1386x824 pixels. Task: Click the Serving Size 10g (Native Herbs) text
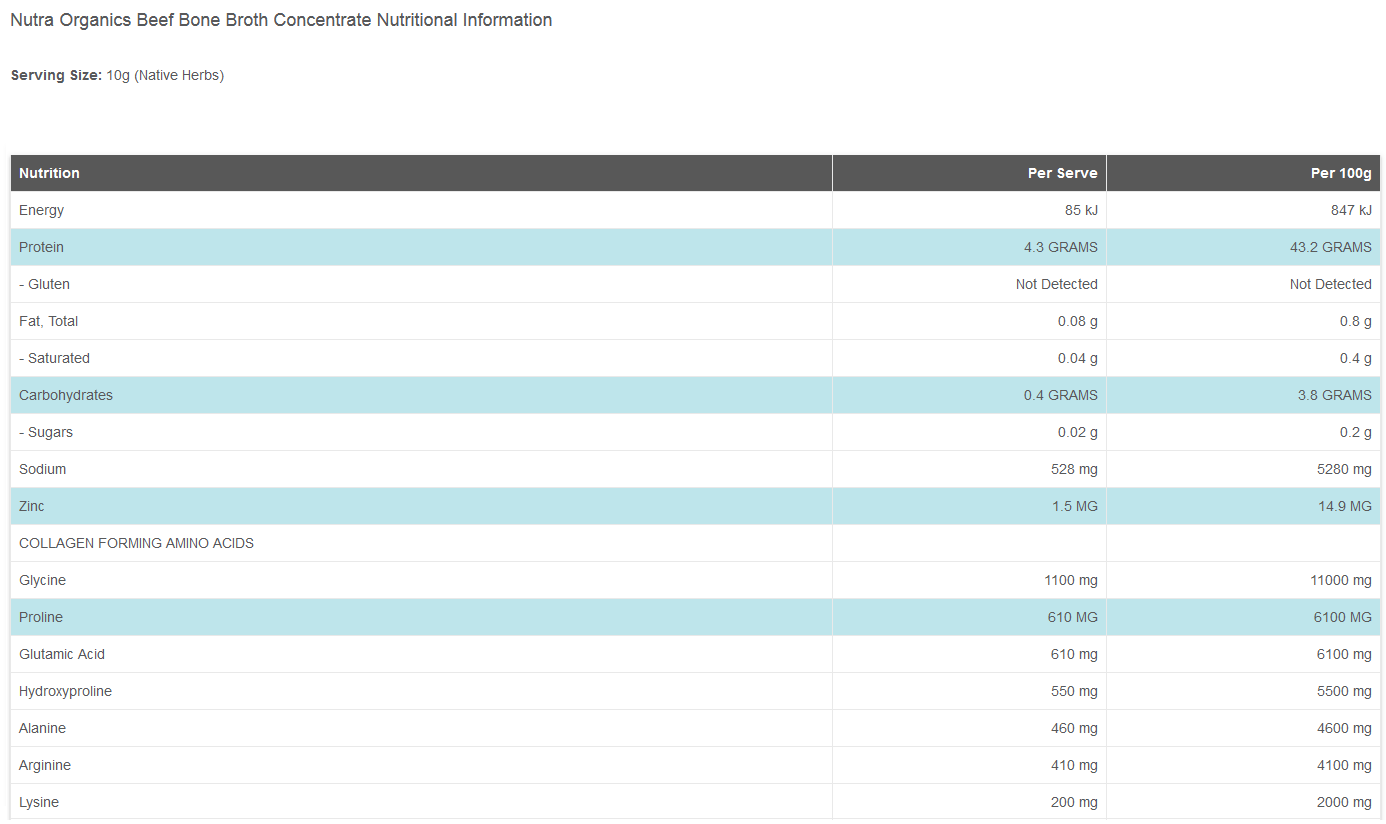117,76
